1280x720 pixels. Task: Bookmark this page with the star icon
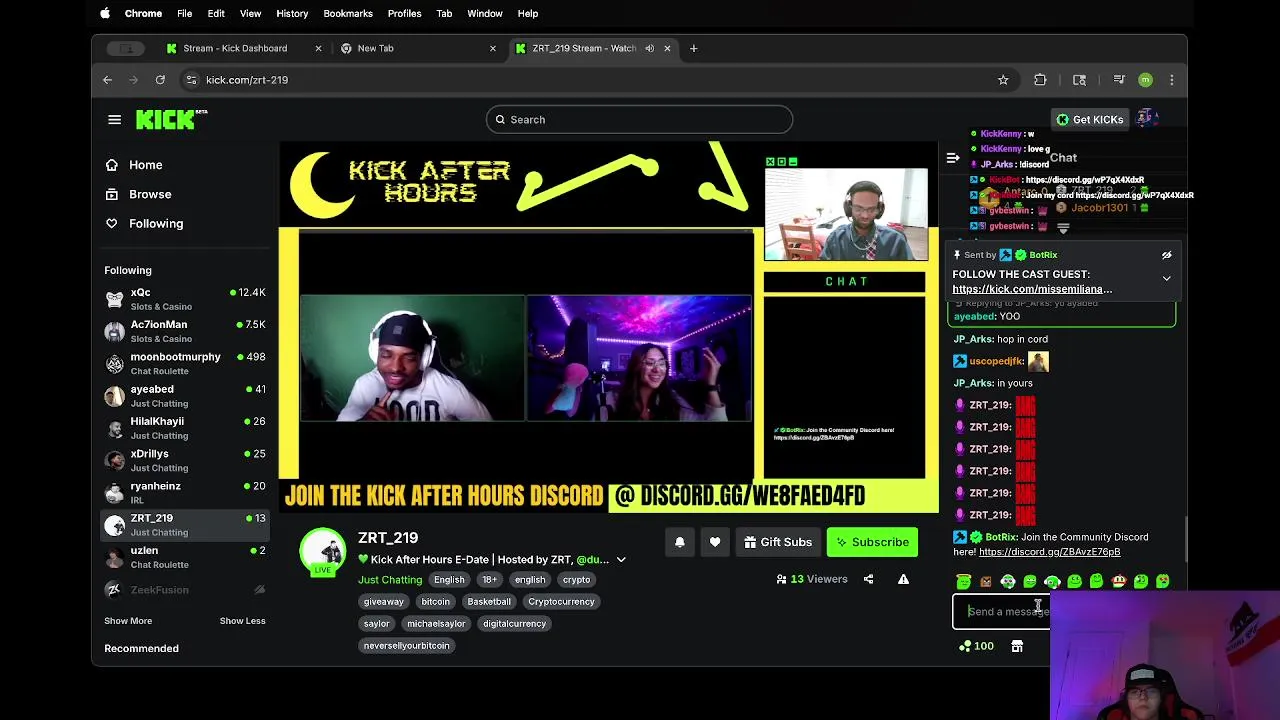[x=1003, y=80]
